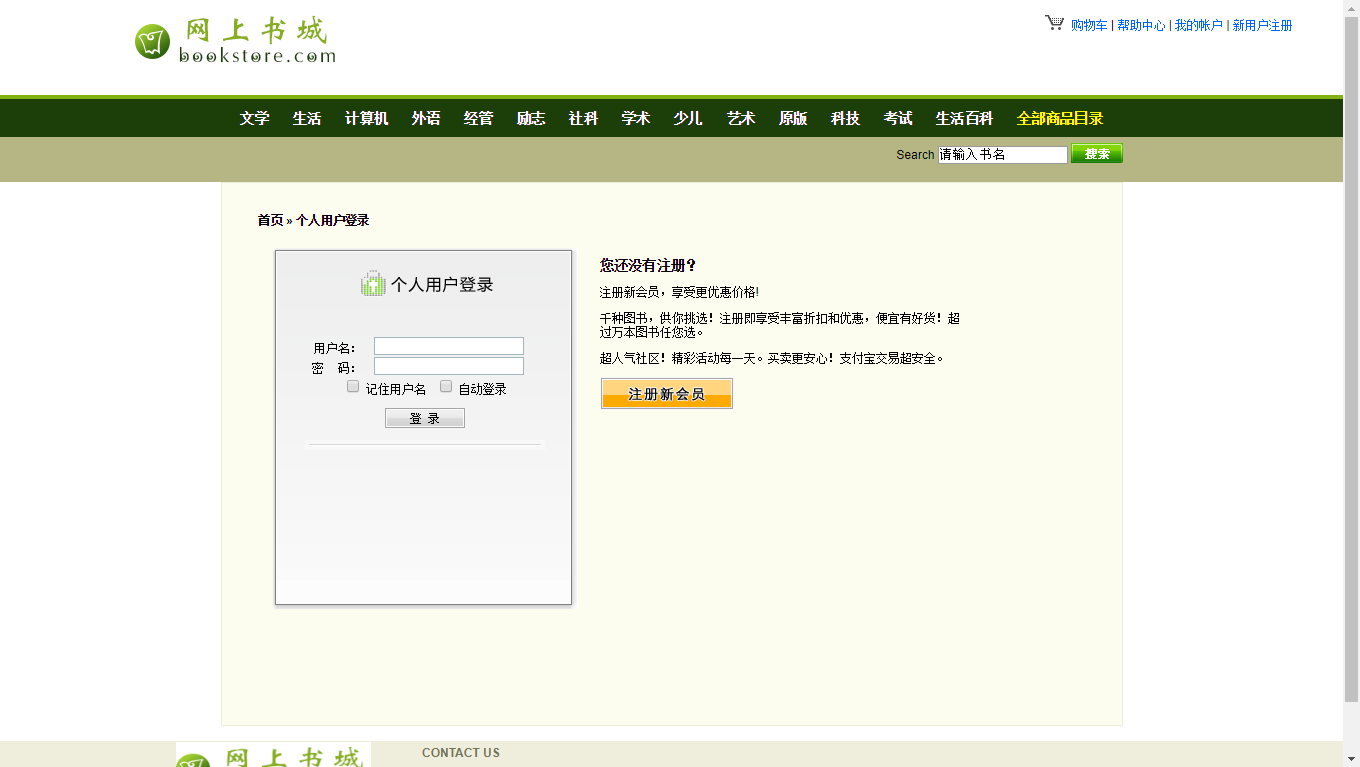1360x767 pixels.
Task: Click the 个人用户登录 breadcrumb text
Action: 332,220
